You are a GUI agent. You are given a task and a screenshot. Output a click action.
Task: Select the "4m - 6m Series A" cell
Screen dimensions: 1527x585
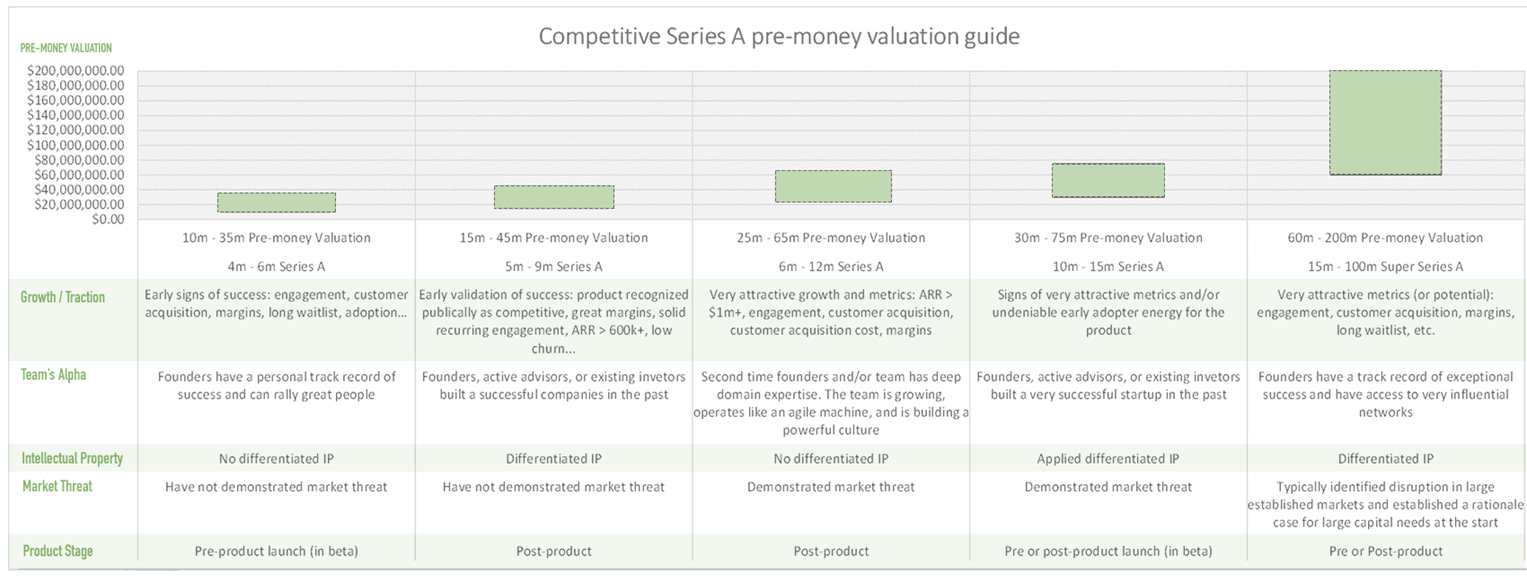[x=276, y=267]
